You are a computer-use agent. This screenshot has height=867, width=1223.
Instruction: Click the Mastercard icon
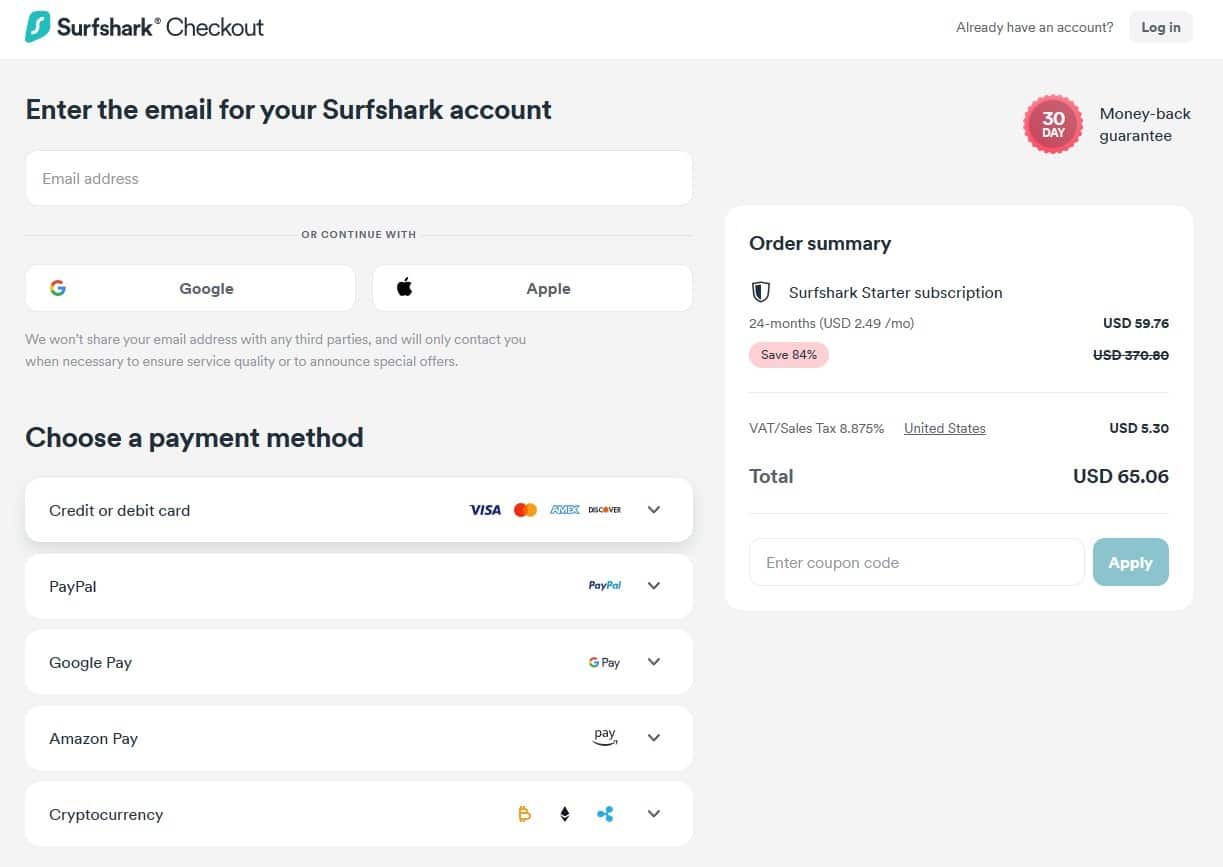525,510
